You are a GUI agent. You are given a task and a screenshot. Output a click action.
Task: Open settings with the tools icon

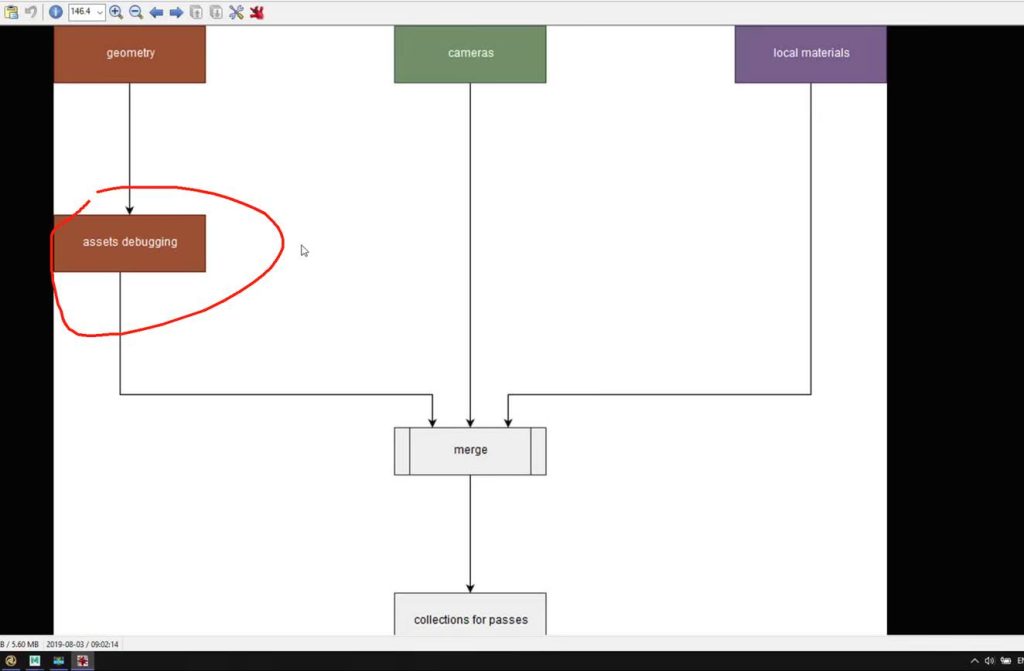pos(236,12)
